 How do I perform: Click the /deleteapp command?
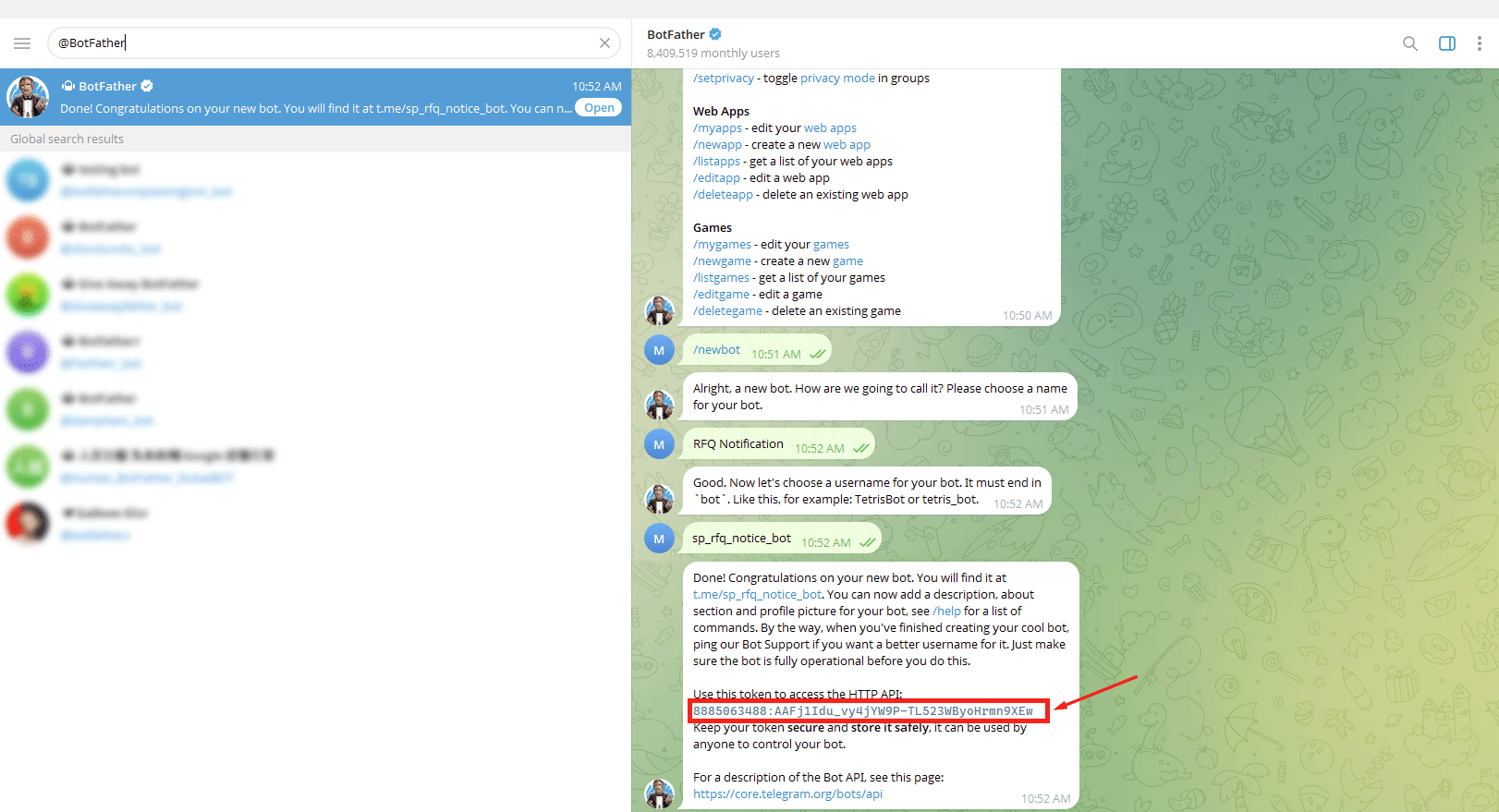click(723, 195)
